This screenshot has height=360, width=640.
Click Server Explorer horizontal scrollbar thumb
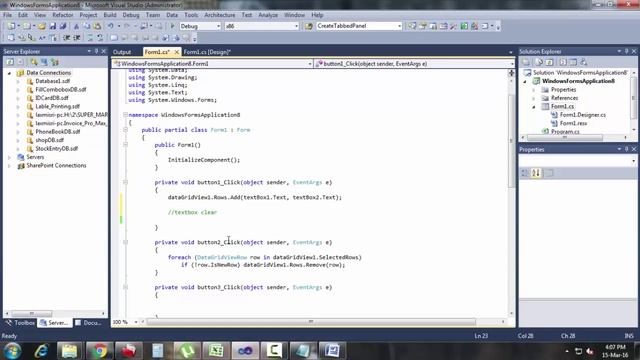coord(31,313)
